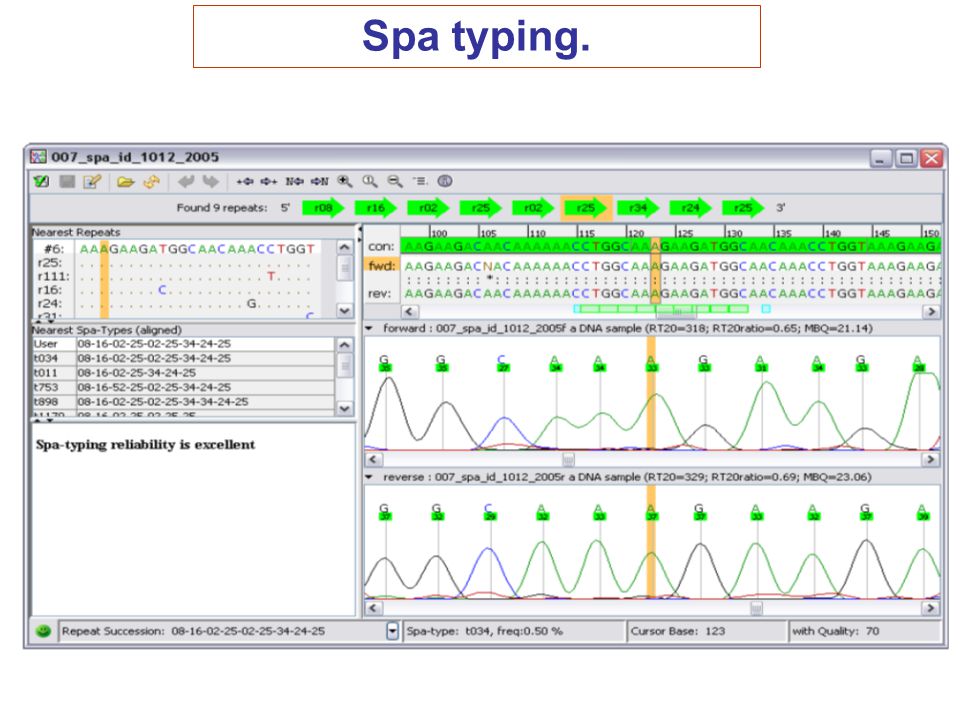Click the r111: repeat row label
The image size is (960, 720).
pyautogui.click(x=54, y=276)
